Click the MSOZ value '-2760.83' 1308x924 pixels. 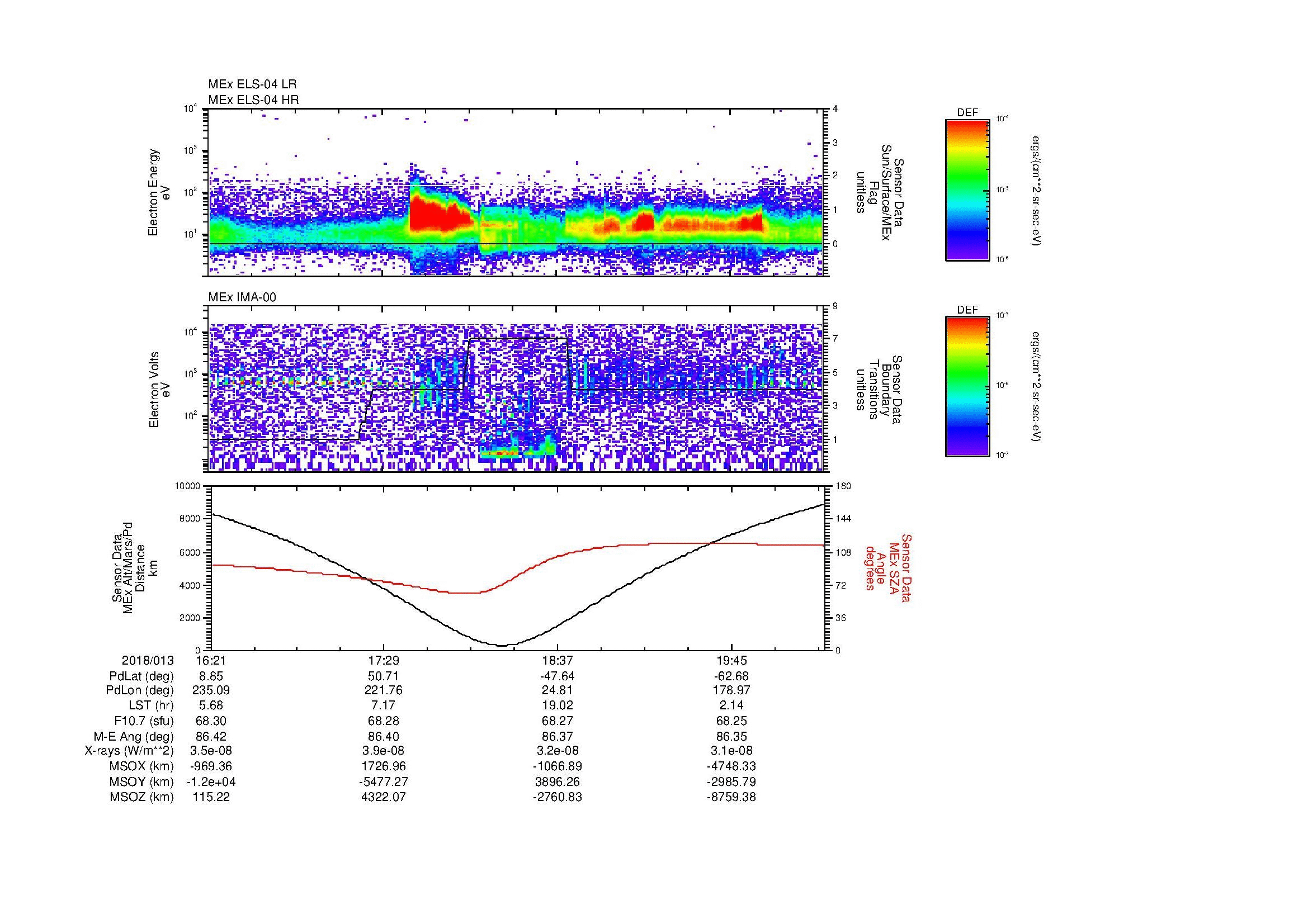(x=557, y=797)
